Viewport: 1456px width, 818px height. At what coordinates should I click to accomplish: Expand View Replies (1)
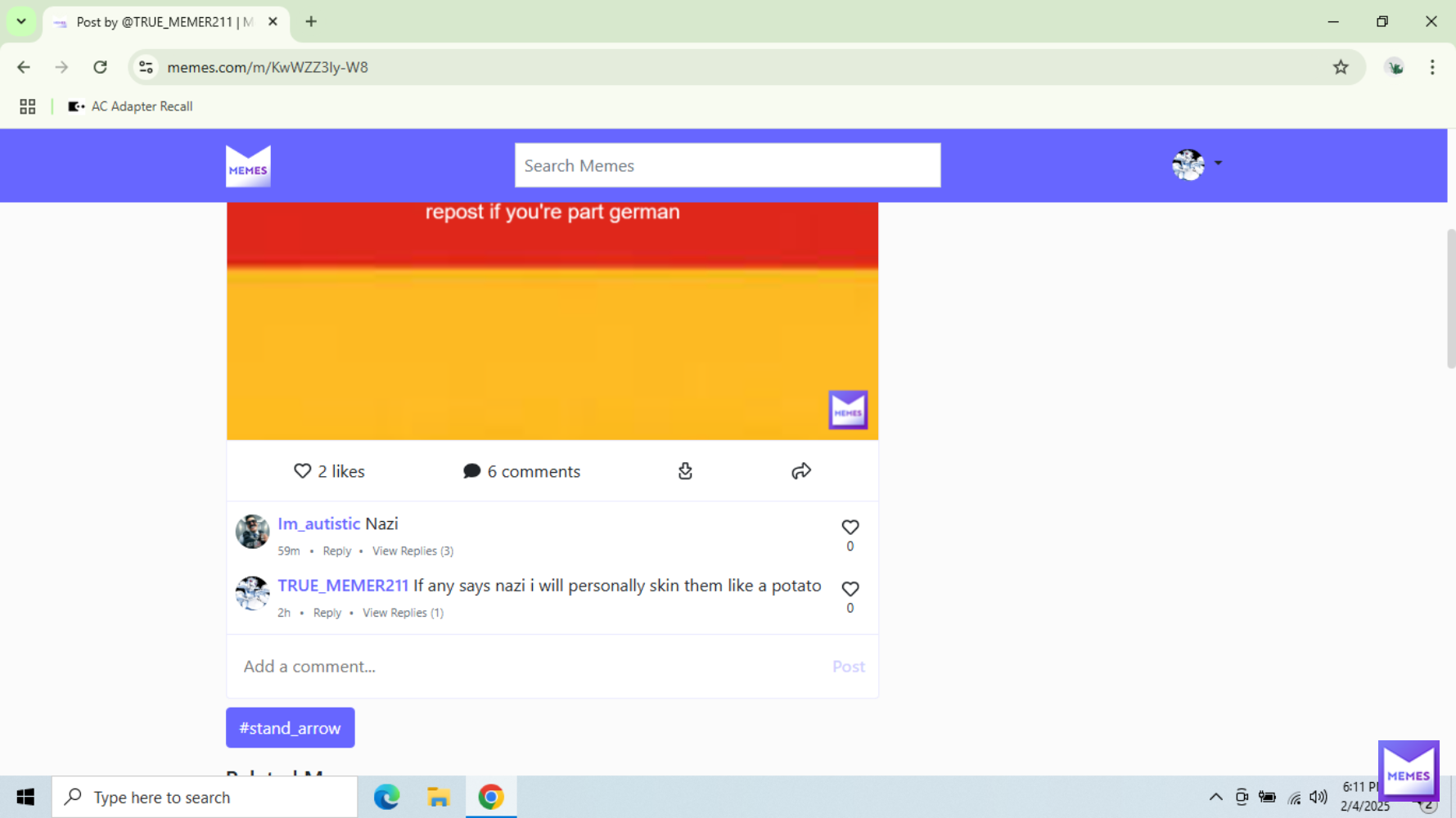403,613
